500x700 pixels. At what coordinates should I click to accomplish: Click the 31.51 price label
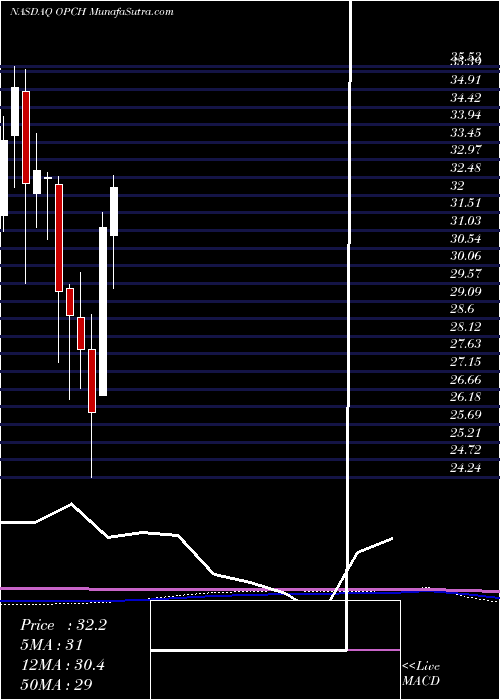466,204
